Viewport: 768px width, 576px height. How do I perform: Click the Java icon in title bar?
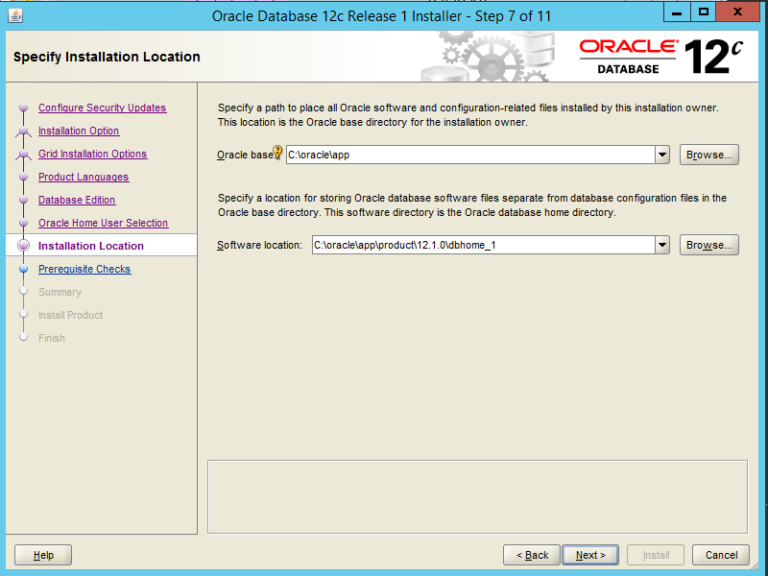[16, 16]
